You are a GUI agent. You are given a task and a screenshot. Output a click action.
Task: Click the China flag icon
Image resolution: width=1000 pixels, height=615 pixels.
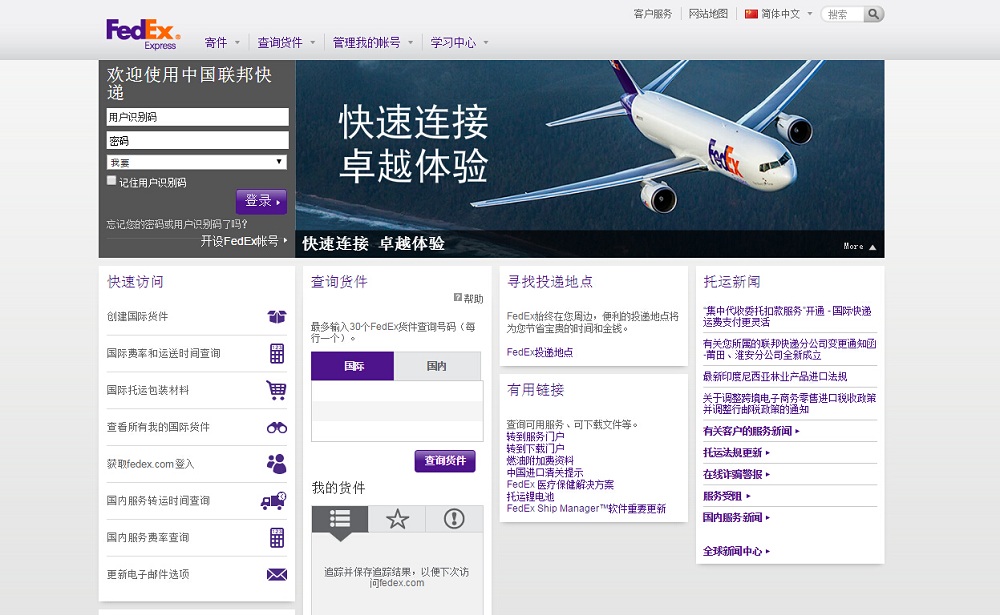[751, 13]
